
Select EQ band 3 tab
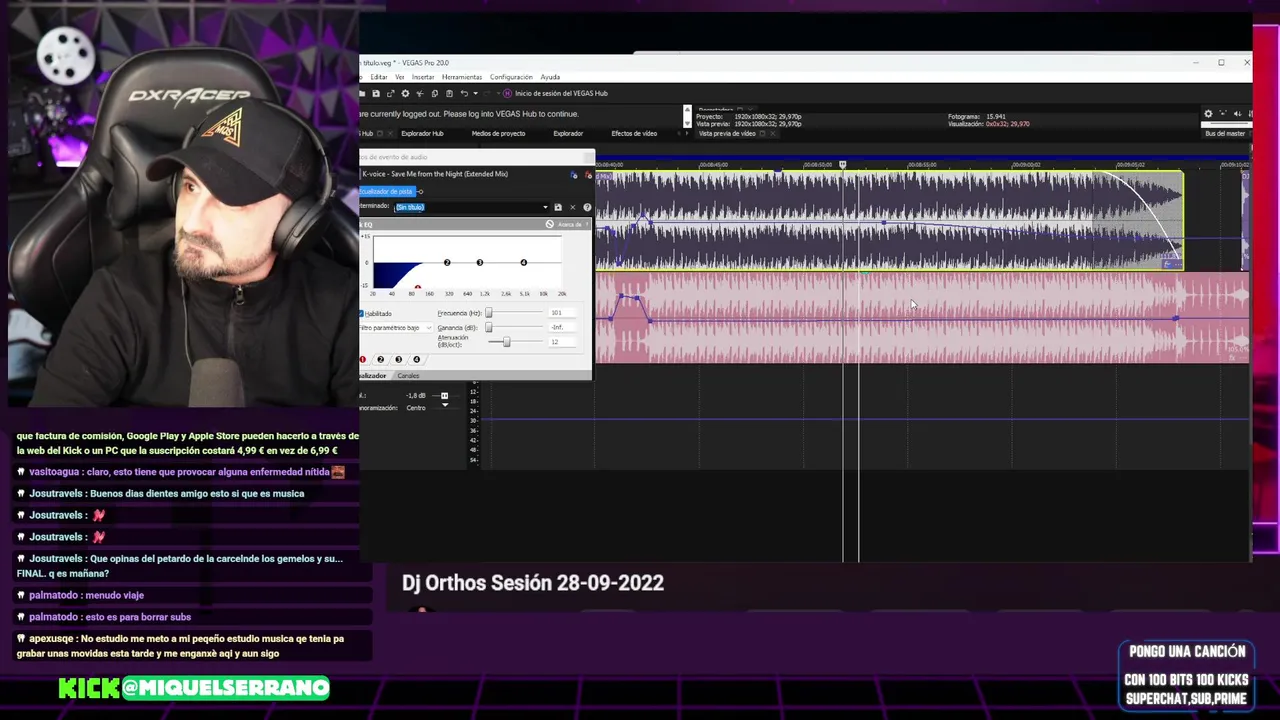[398, 359]
